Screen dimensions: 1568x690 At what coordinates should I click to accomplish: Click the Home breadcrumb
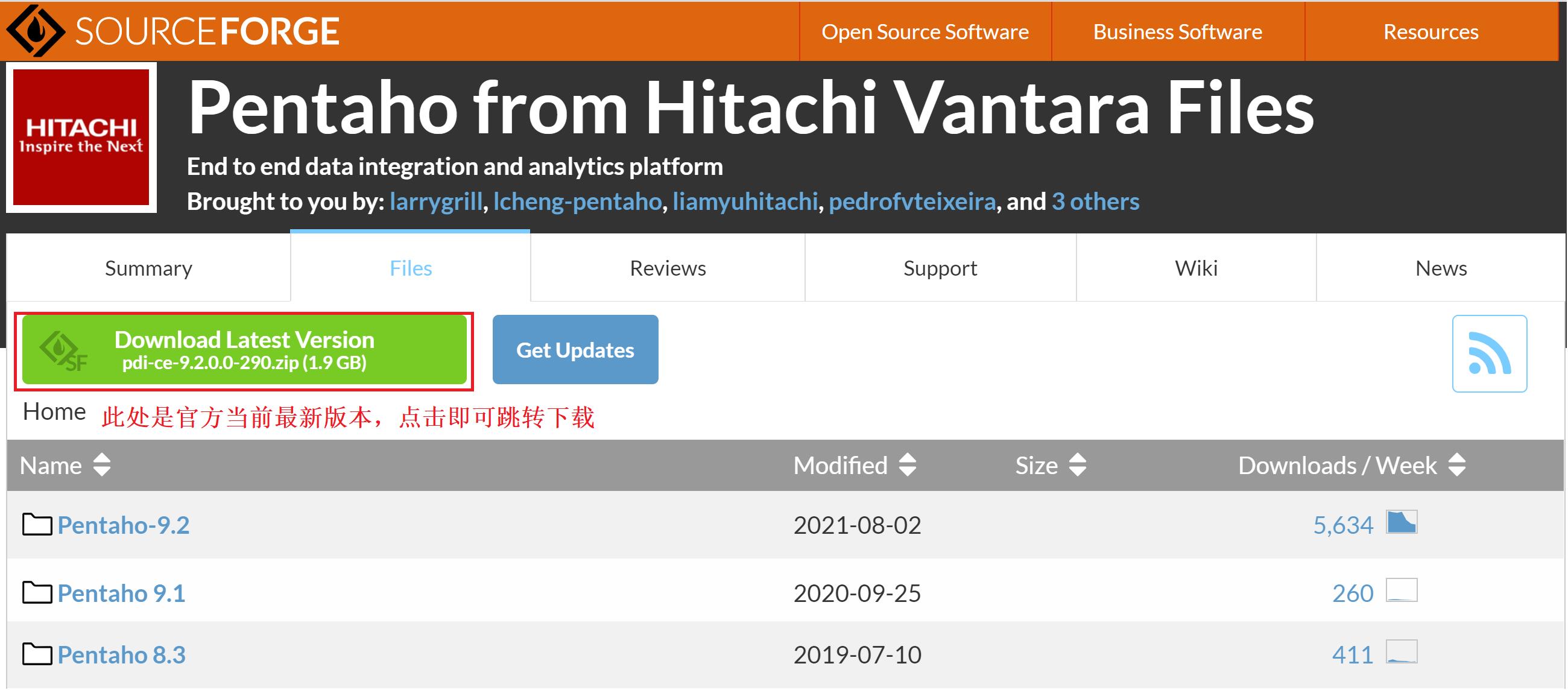tap(54, 412)
